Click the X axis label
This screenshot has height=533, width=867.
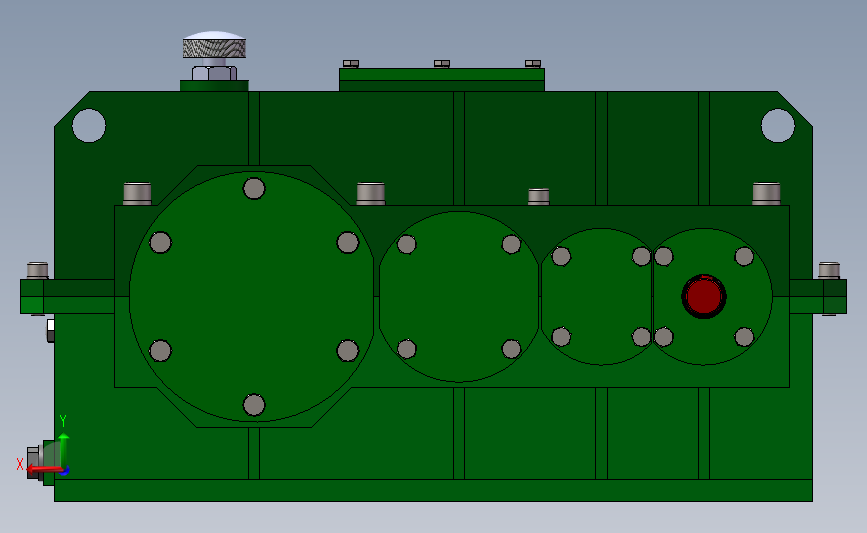tap(20, 464)
